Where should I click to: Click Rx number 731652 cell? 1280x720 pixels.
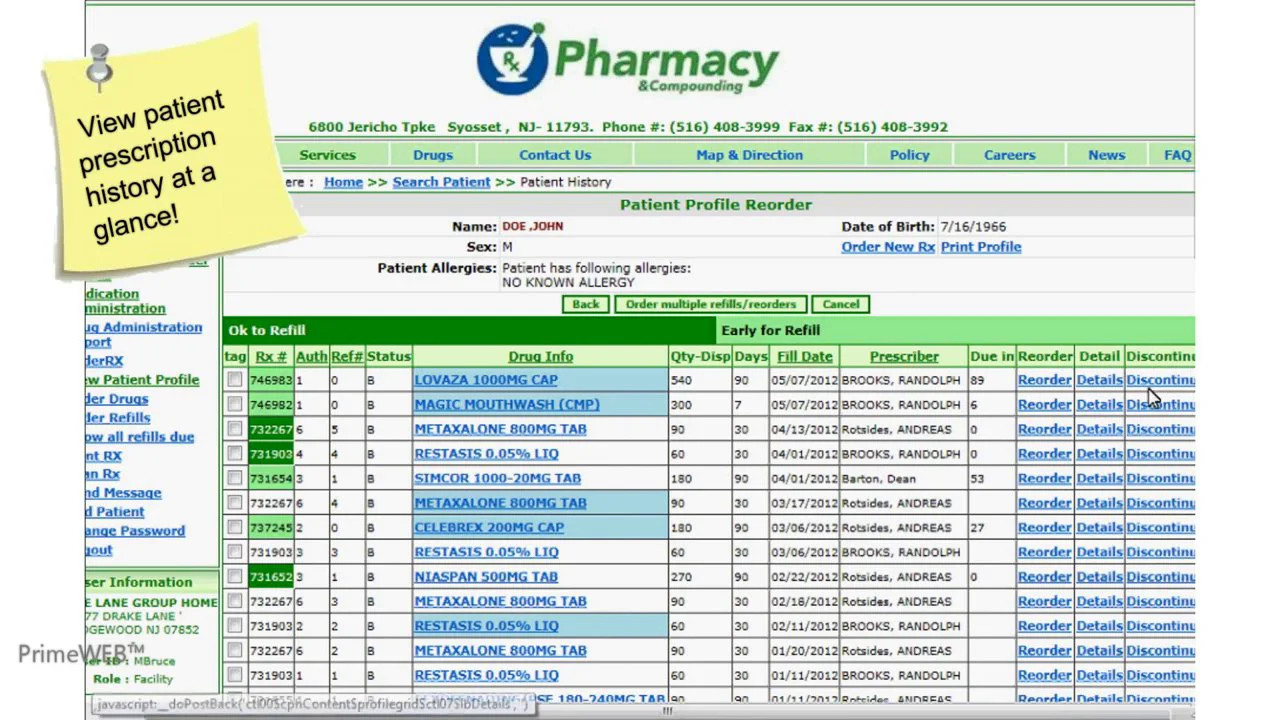coord(270,576)
